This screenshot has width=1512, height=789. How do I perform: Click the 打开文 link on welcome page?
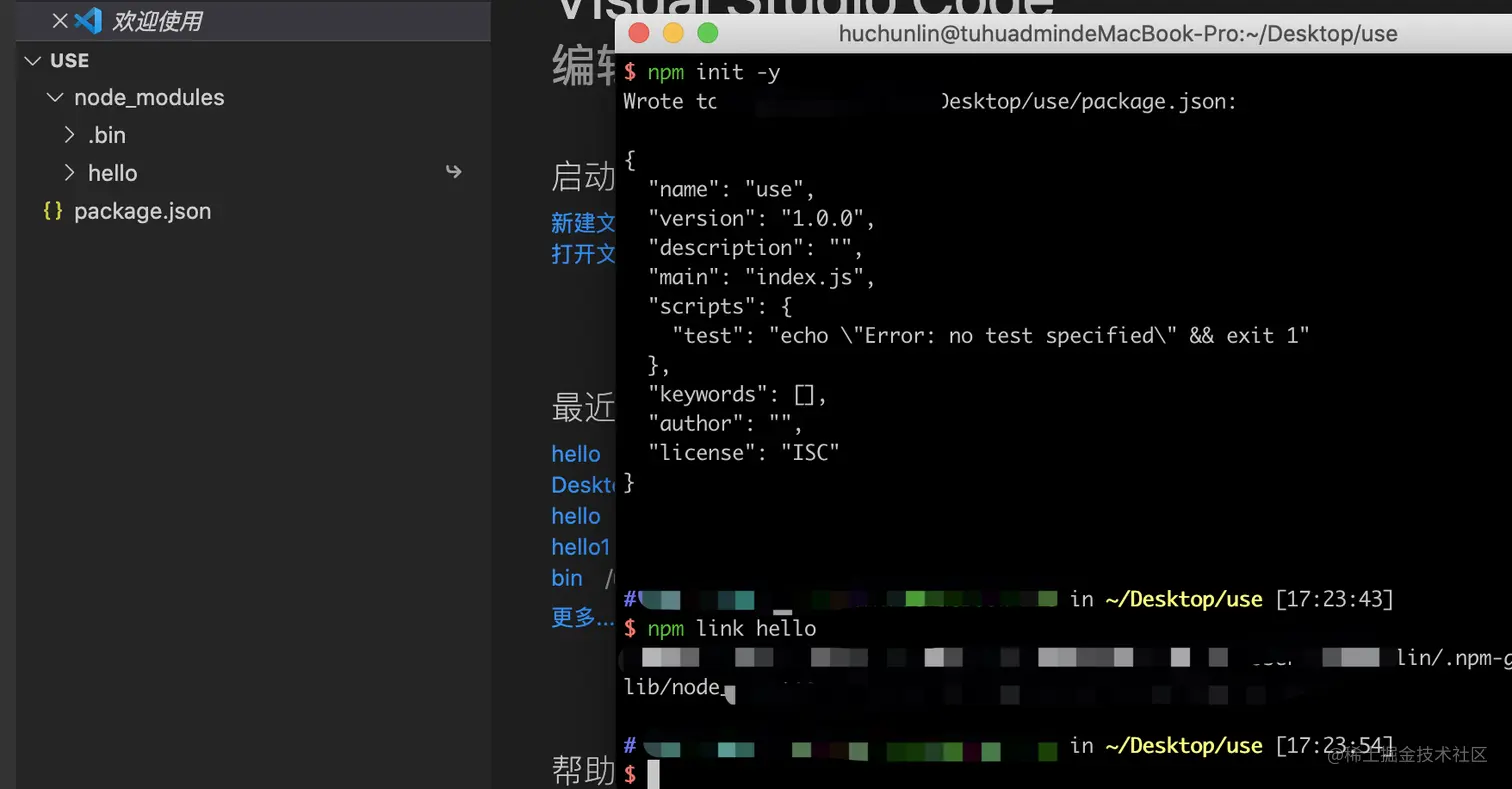pos(583,253)
